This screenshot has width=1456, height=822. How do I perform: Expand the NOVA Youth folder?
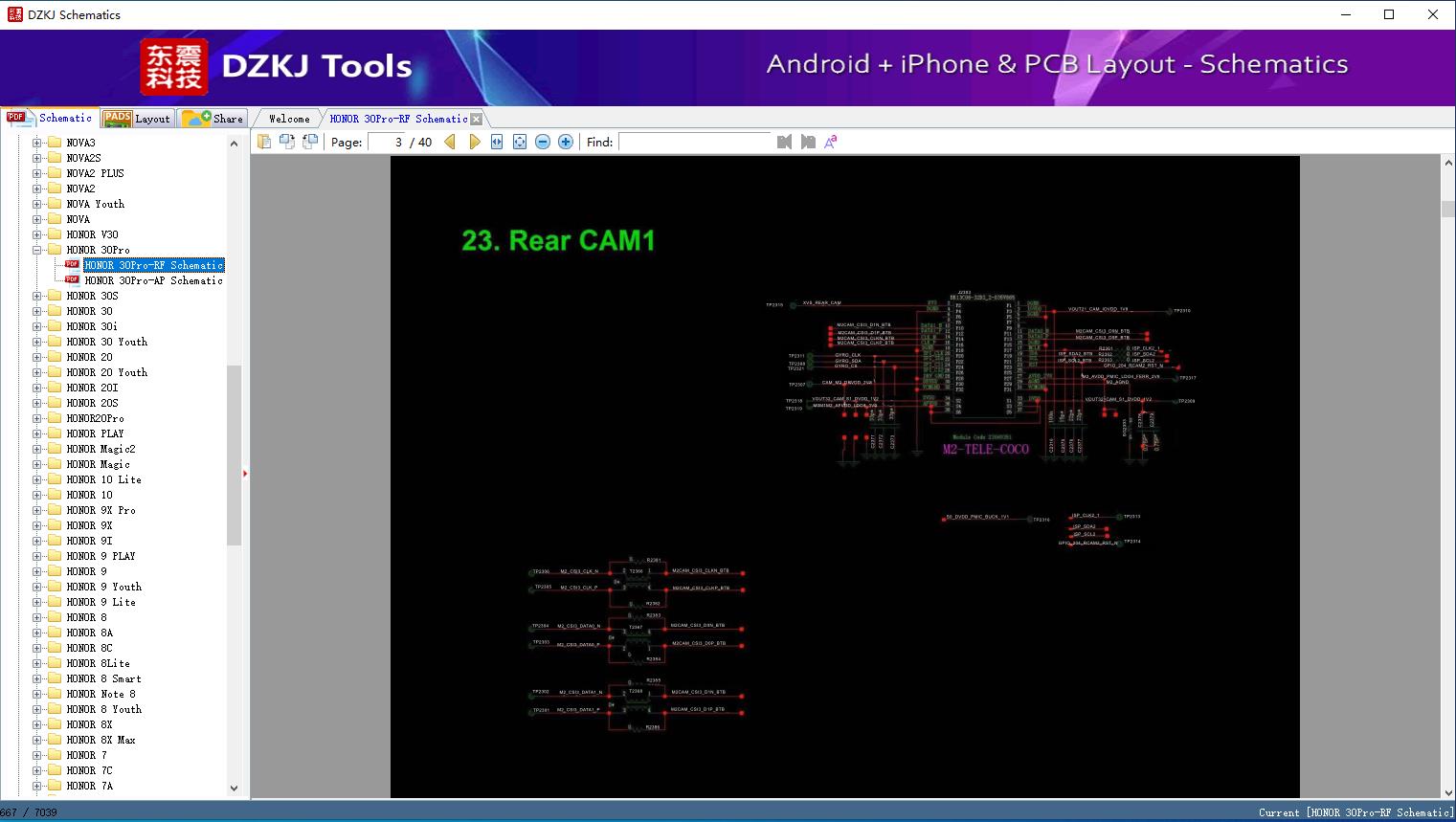coord(37,204)
